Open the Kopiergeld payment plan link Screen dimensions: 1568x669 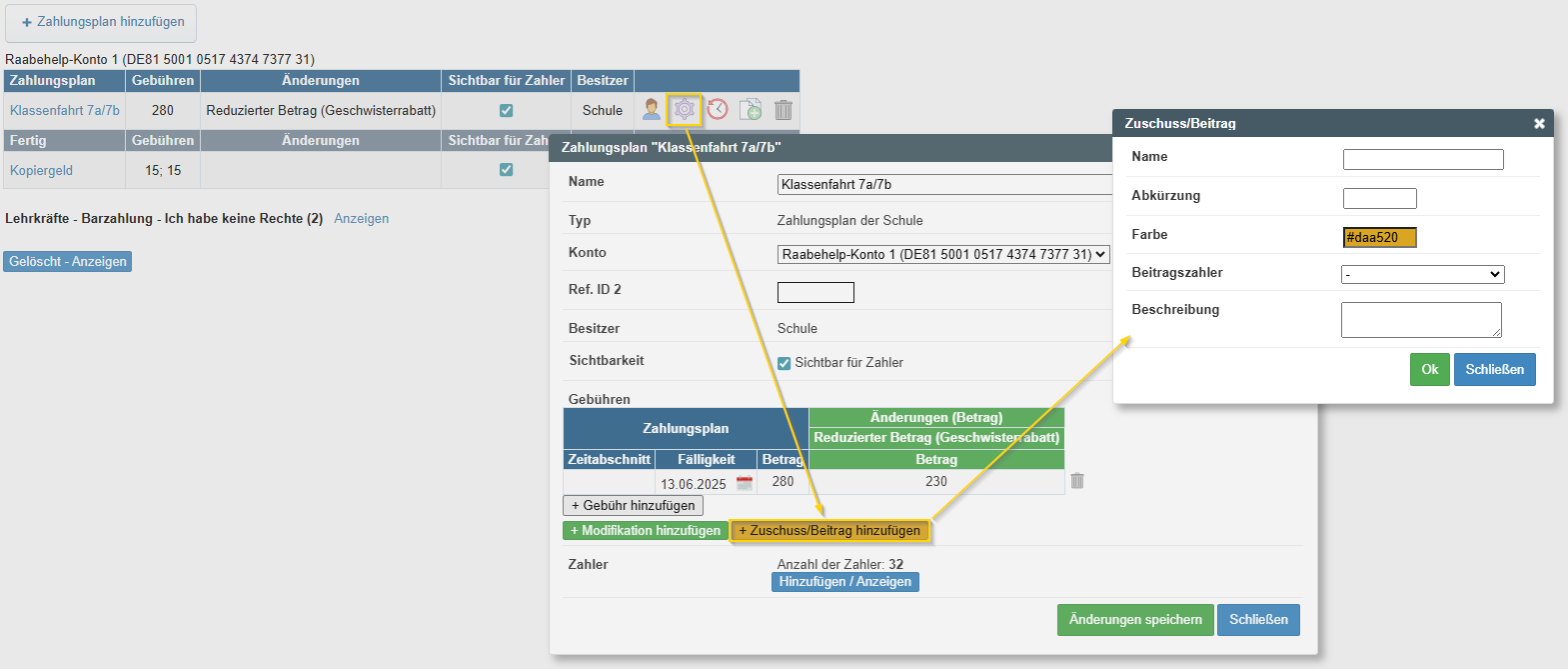click(41, 171)
